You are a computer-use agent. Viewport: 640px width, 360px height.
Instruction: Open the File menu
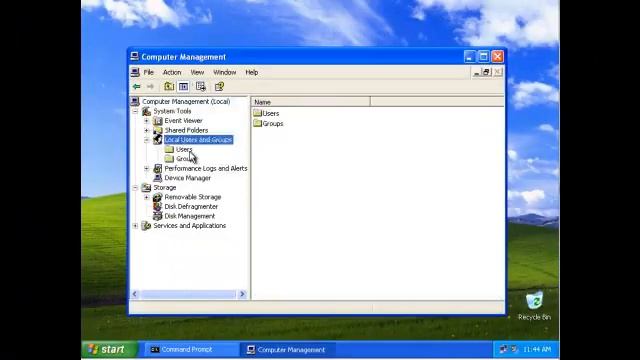click(149, 72)
